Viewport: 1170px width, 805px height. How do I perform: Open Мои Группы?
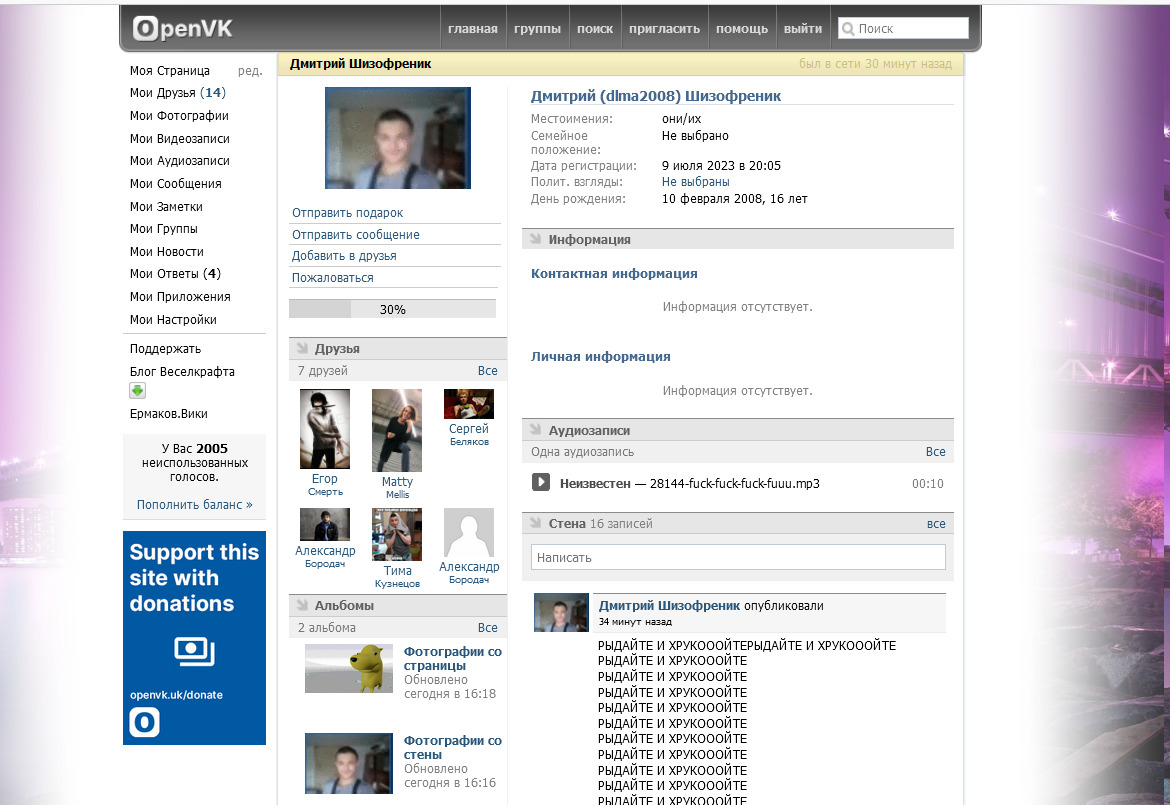pos(163,228)
